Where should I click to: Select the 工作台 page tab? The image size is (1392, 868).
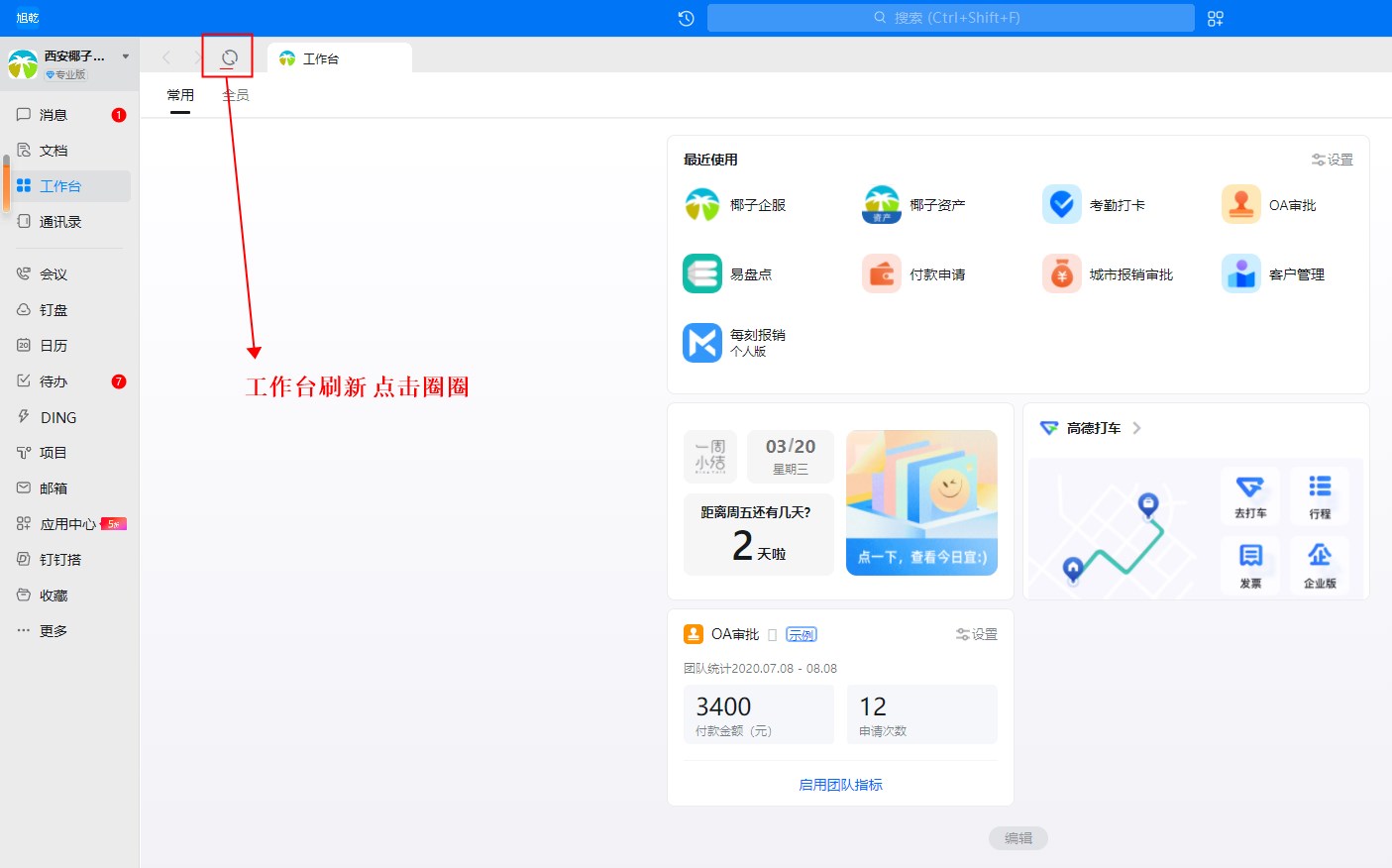point(340,58)
